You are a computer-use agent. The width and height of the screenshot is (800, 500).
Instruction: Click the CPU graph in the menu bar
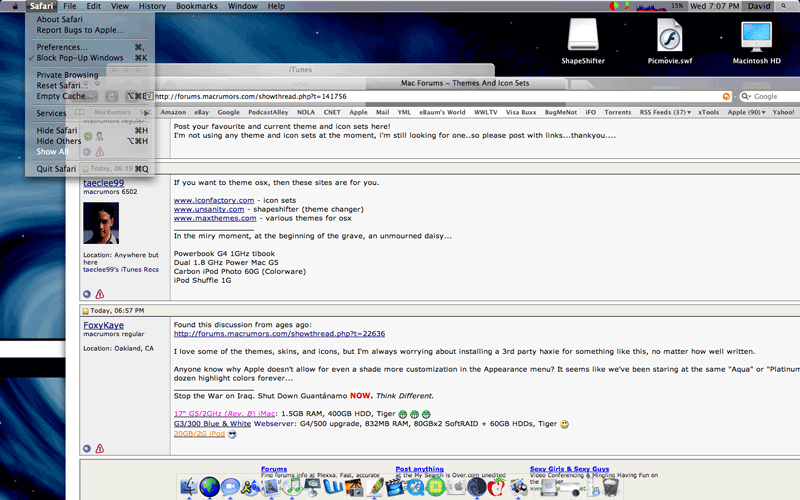pyautogui.click(x=651, y=6)
